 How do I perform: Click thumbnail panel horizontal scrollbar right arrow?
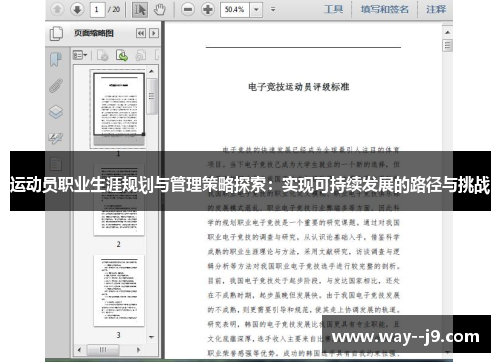(x=138, y=350)
